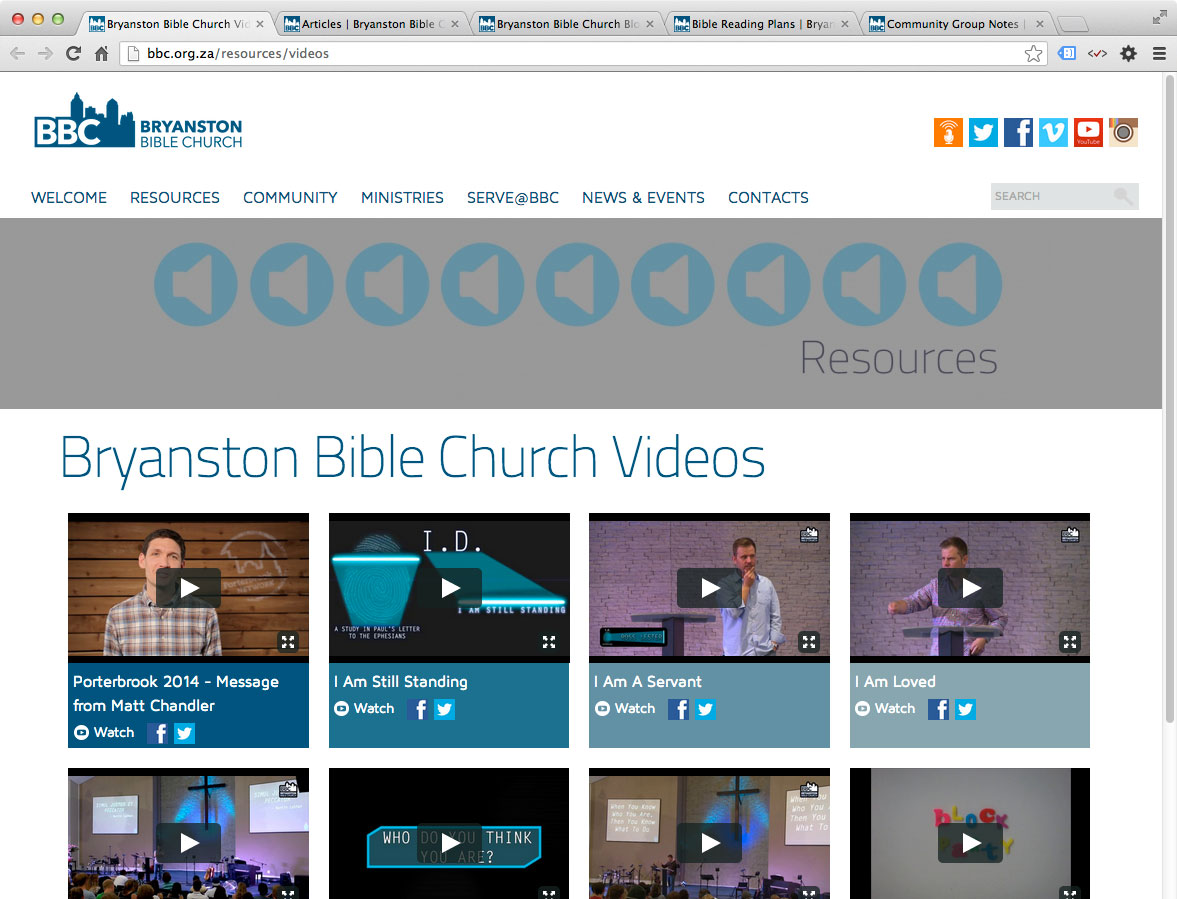Fullscreen the Porterbrook 2014 video

coord(288,642)
